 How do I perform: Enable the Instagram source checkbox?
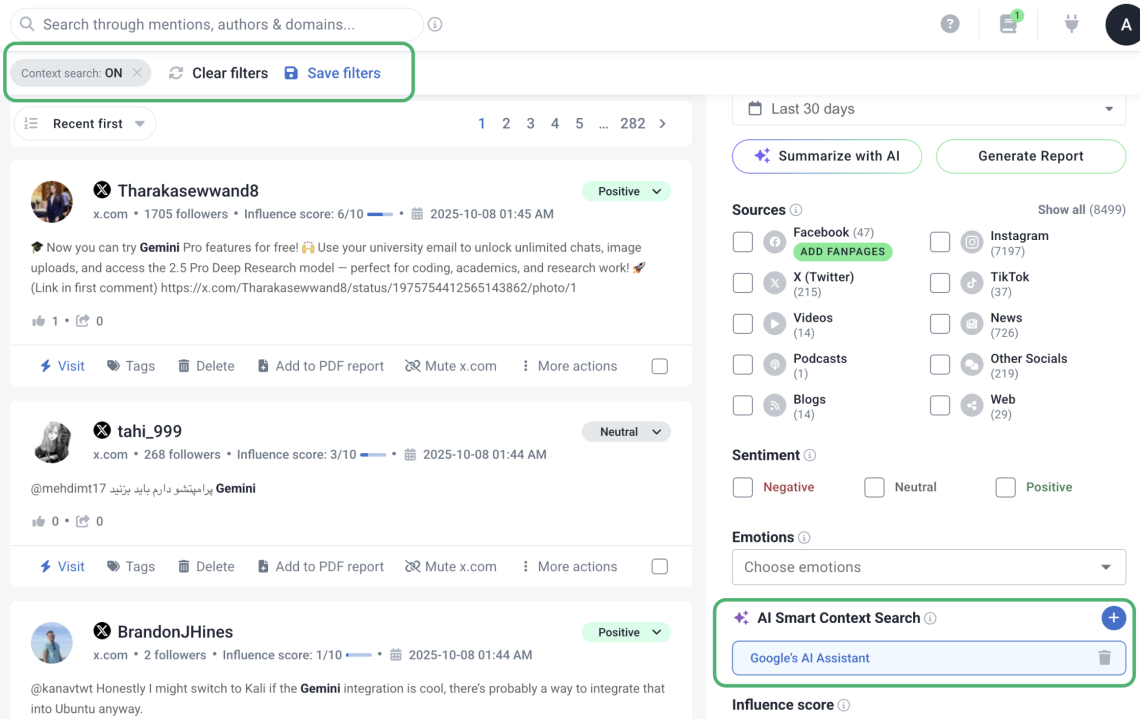click(x=940, y=242)
